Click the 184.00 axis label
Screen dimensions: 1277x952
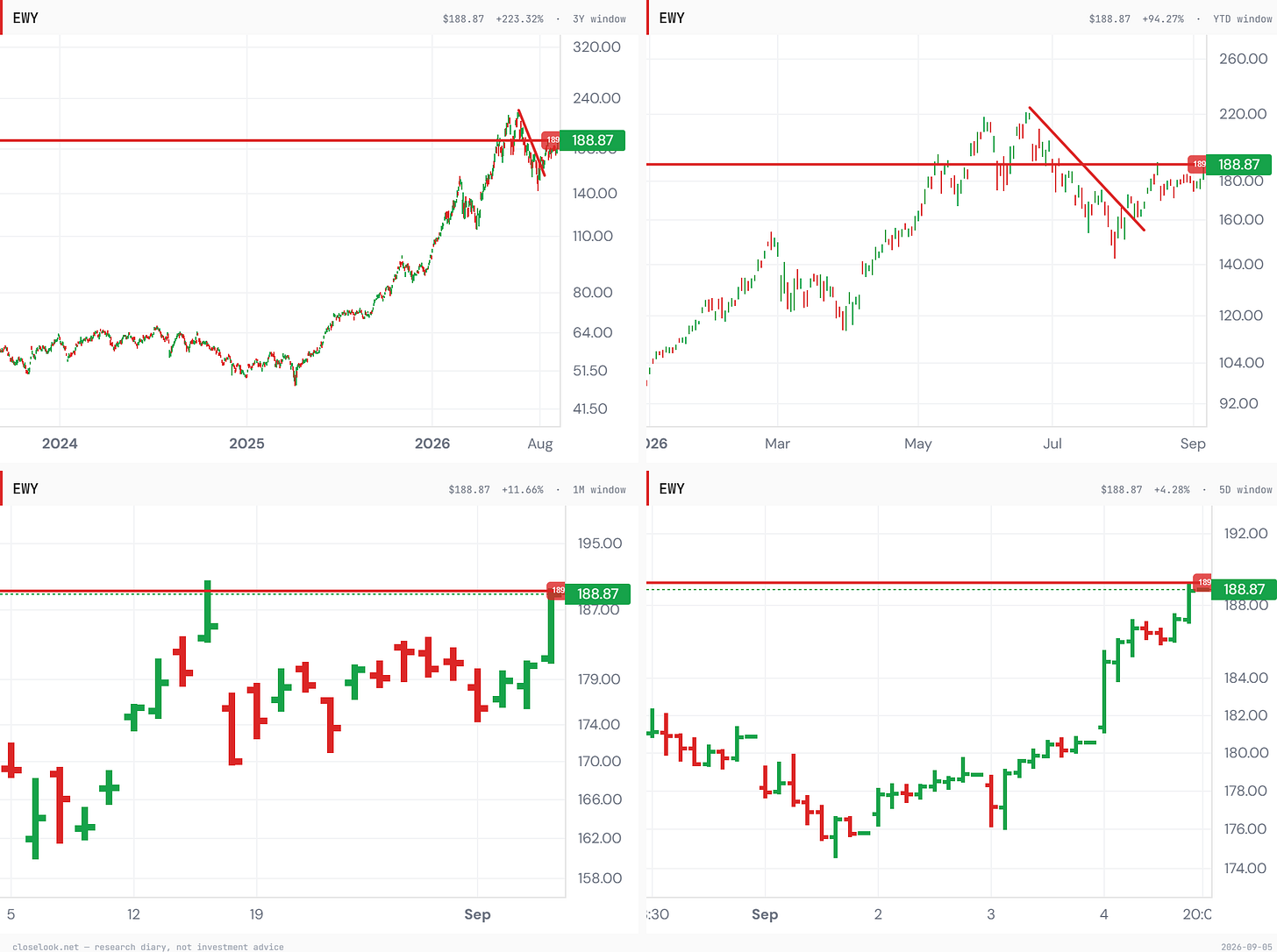tap(1246, 678)
